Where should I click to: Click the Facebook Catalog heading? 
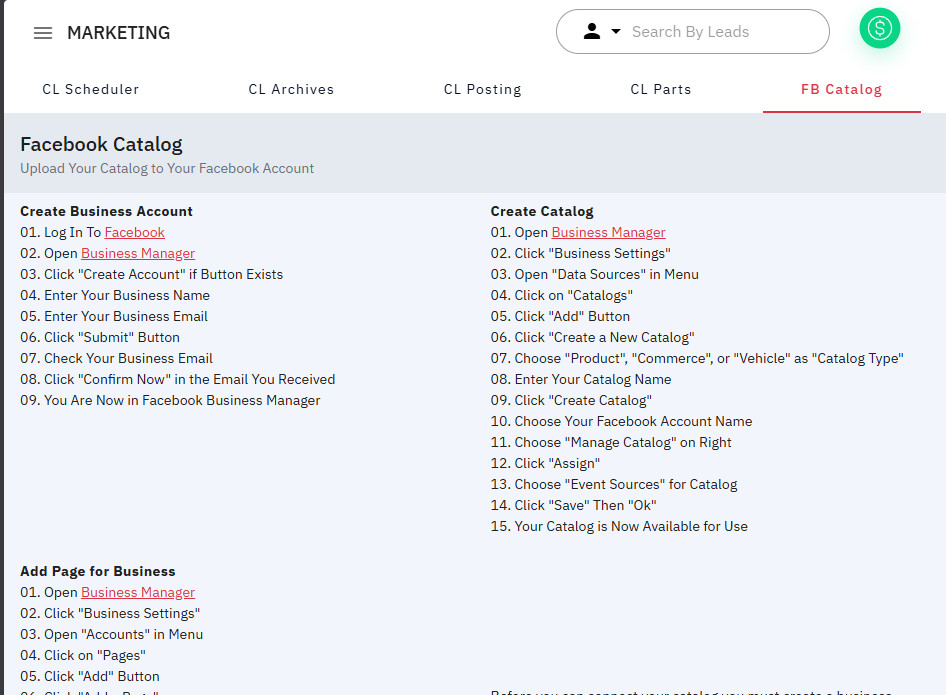pyautogui.click(x=101, y=145)
